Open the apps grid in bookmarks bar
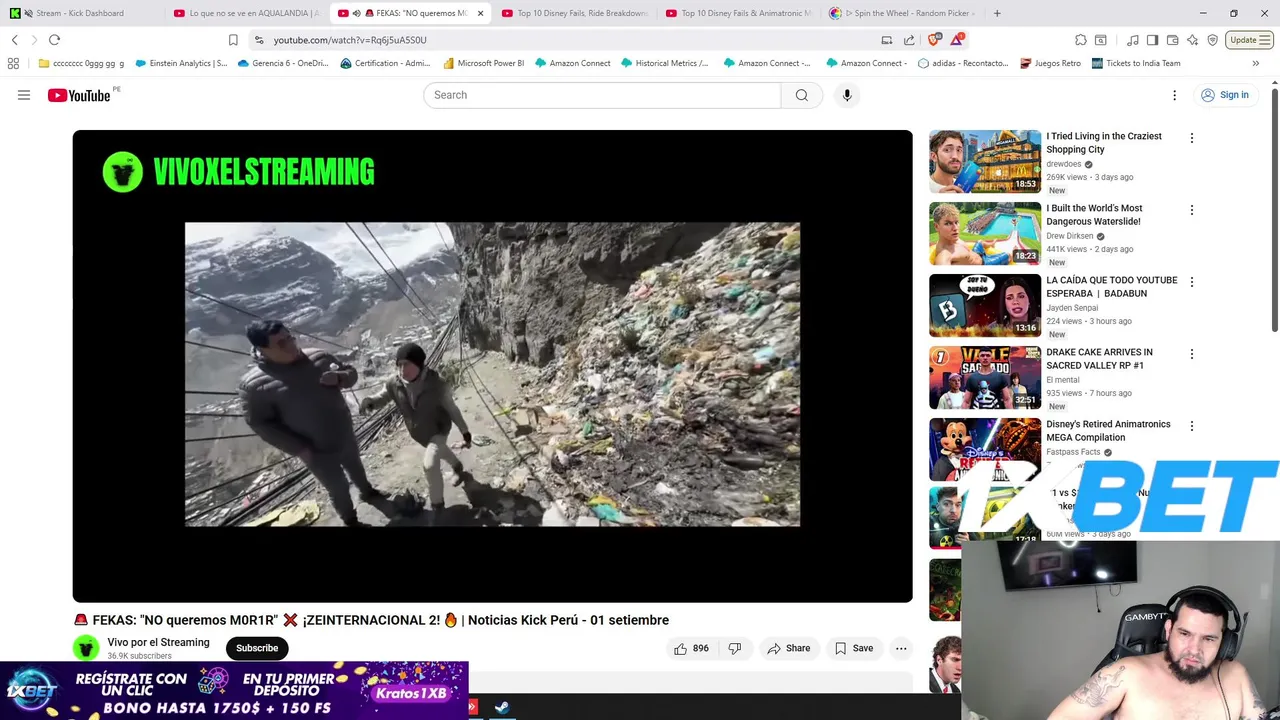The width and height of the screenshot is (1280, 720). [13, 63]
